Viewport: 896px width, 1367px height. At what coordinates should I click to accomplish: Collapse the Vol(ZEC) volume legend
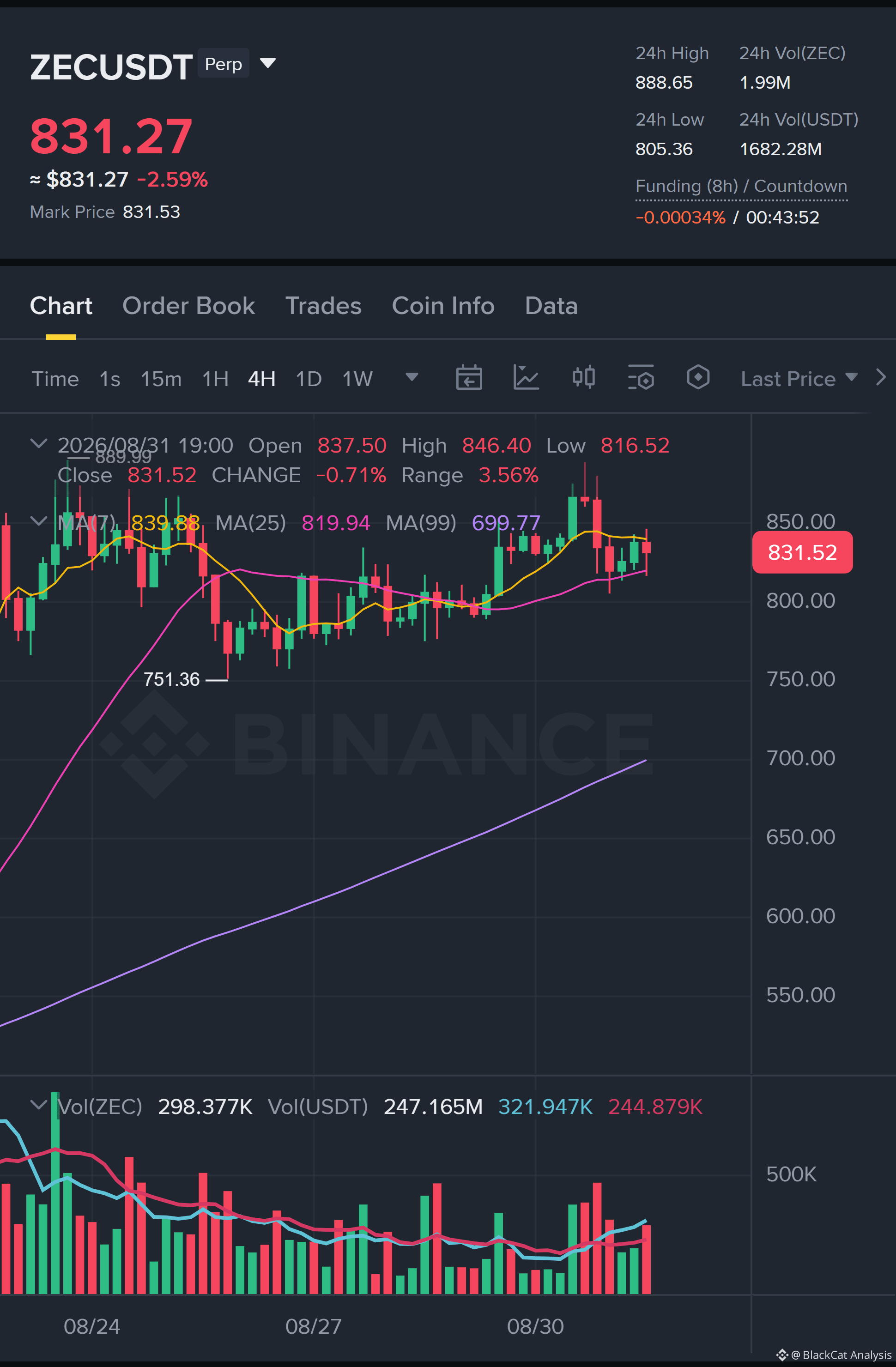point(38,1105)
